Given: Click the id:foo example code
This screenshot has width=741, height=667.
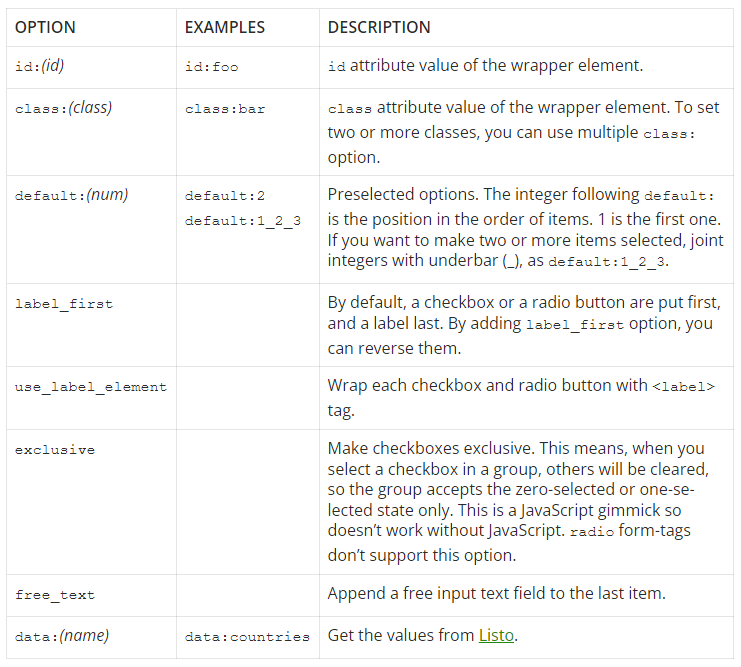Looking at the screenshot, I should click(211, 67).
